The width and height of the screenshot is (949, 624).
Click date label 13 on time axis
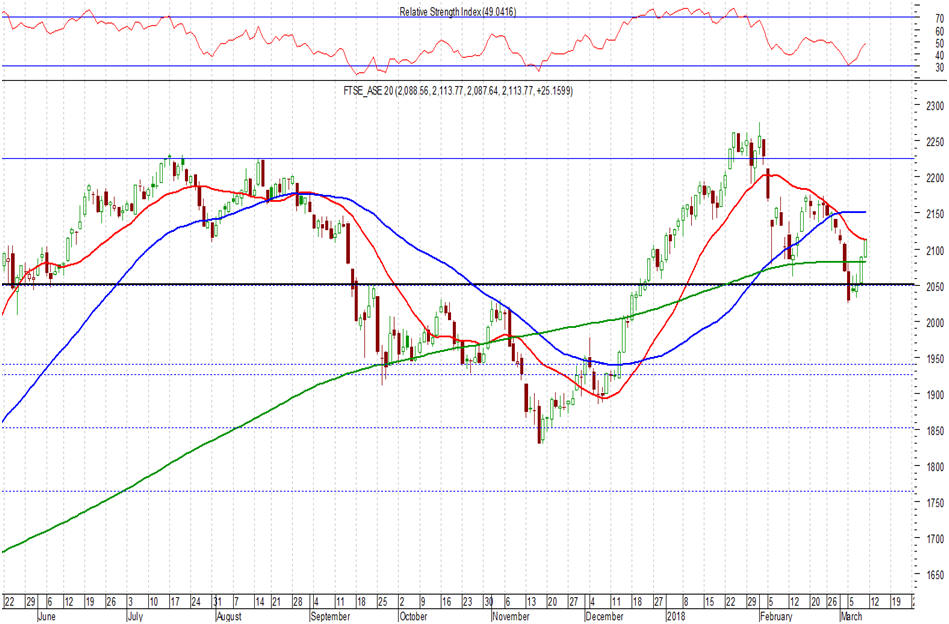(x=530, y=602)
